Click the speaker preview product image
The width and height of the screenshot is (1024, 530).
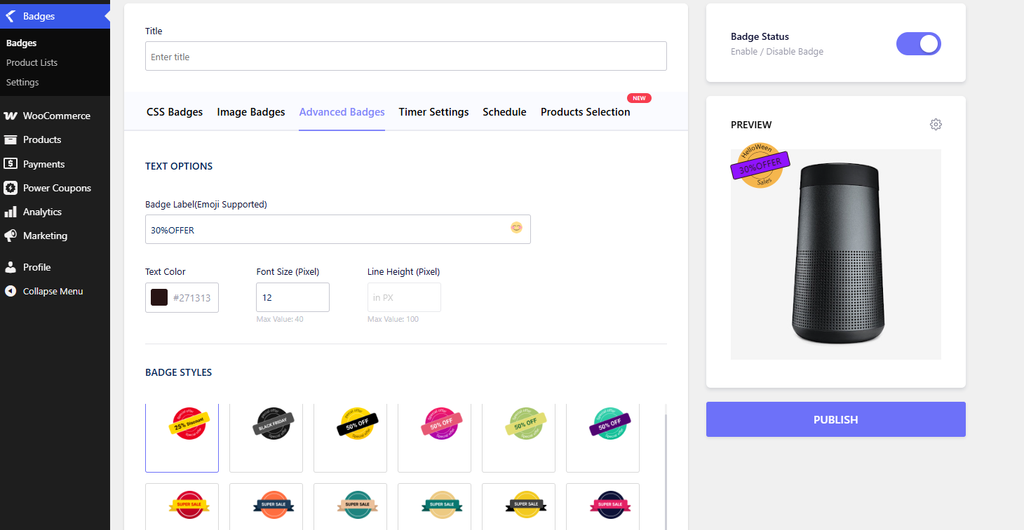click(x=836, y=254)
